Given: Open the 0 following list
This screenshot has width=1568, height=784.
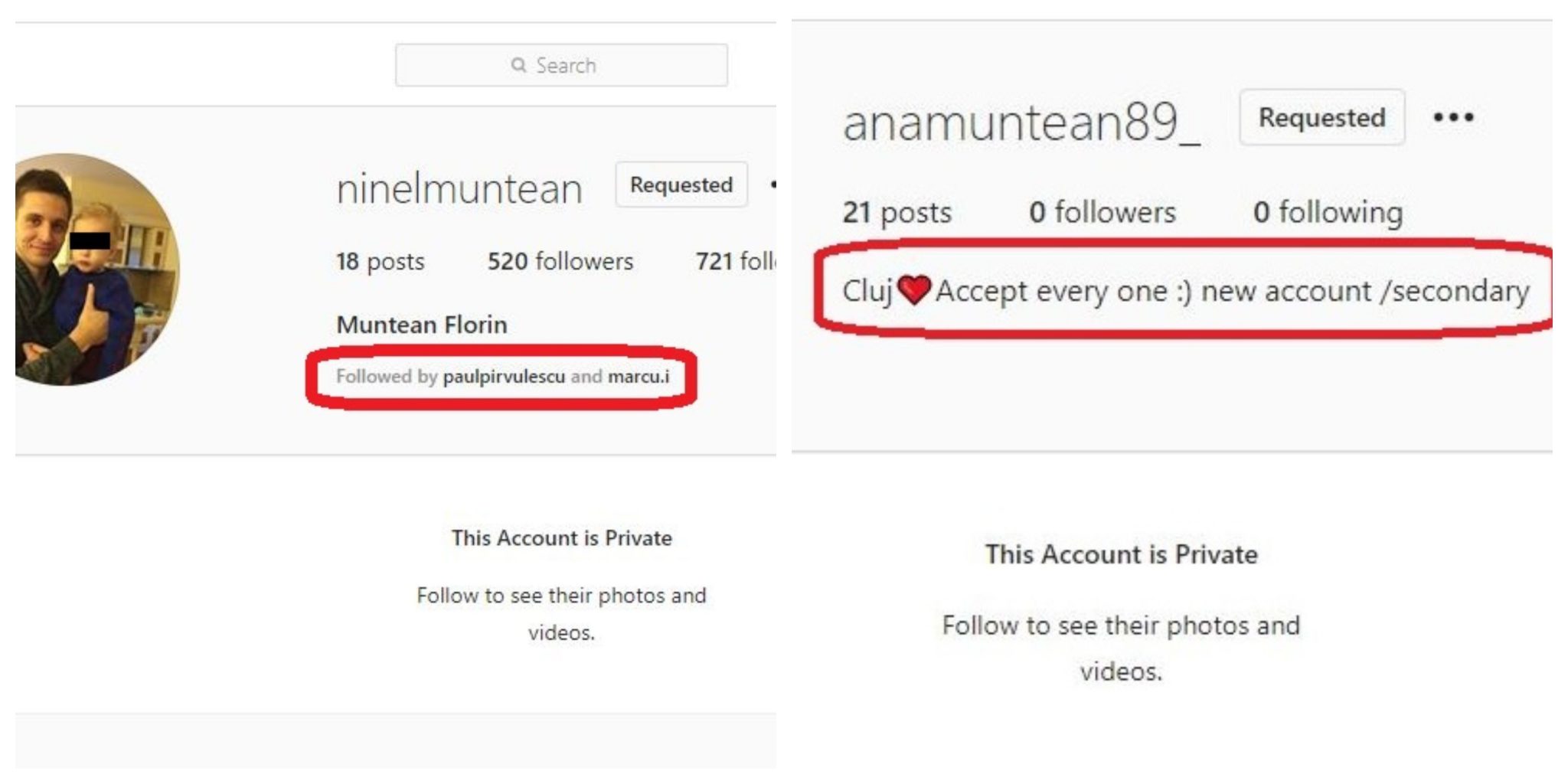Looking at the screenshot, I should coord(1328,212).
